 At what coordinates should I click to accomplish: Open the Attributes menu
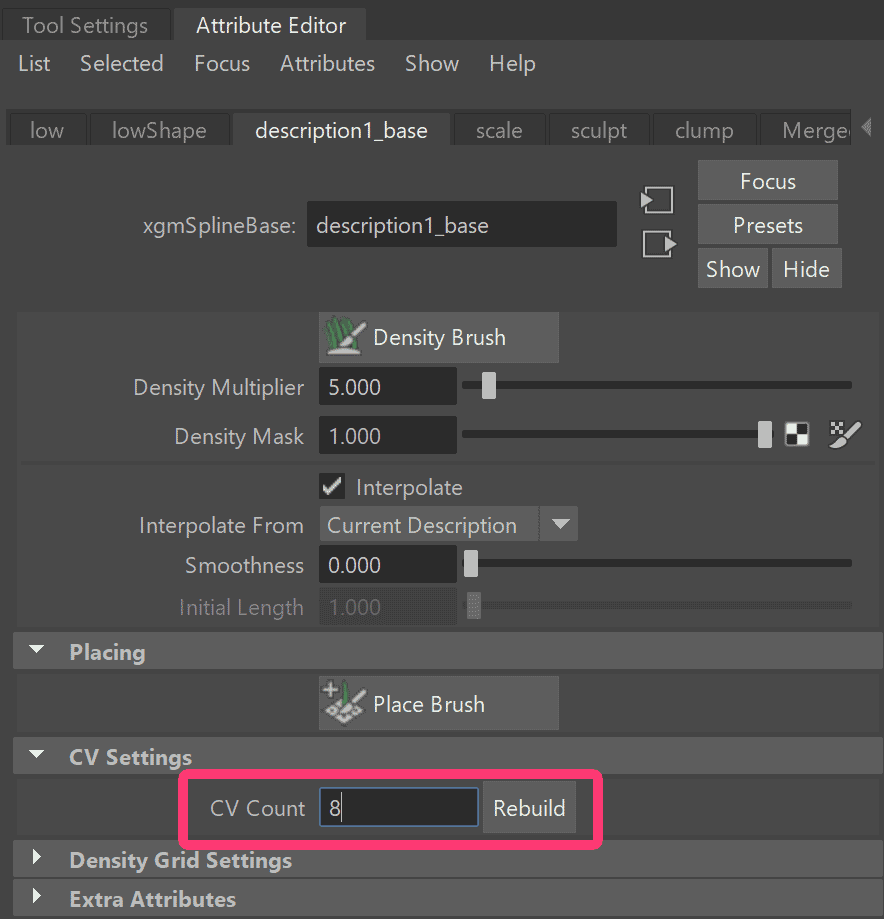coord(327,63)
